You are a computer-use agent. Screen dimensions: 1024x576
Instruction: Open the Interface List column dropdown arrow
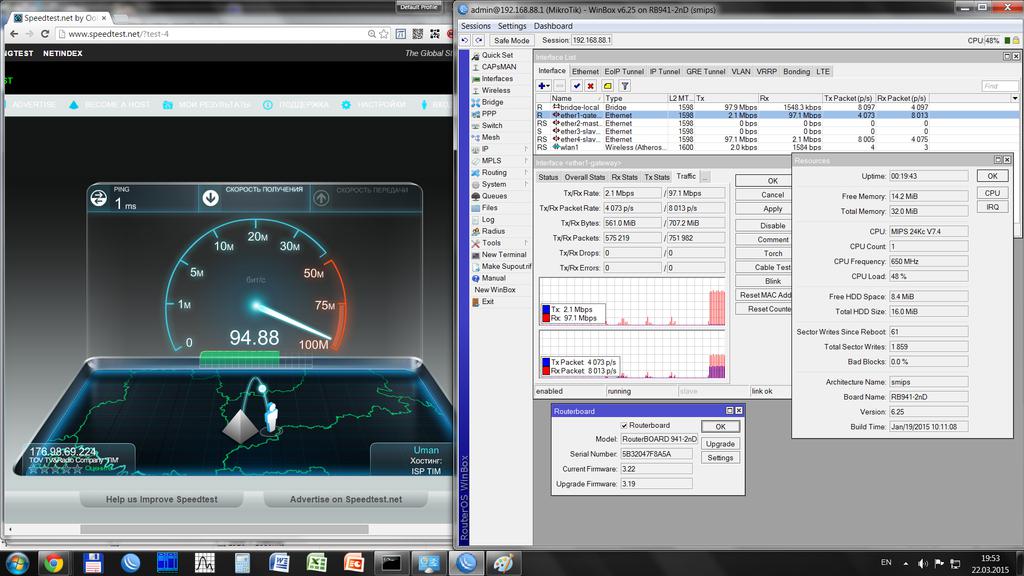tap(1015, 98)
